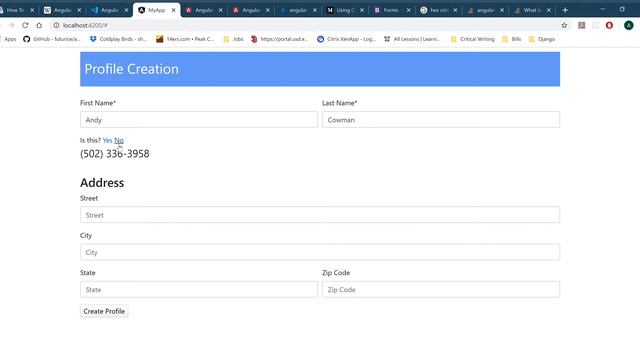The image size is (640, 360).
Task: Minimize the browser window
Action: pyautogui.click(x=602, y=9)
